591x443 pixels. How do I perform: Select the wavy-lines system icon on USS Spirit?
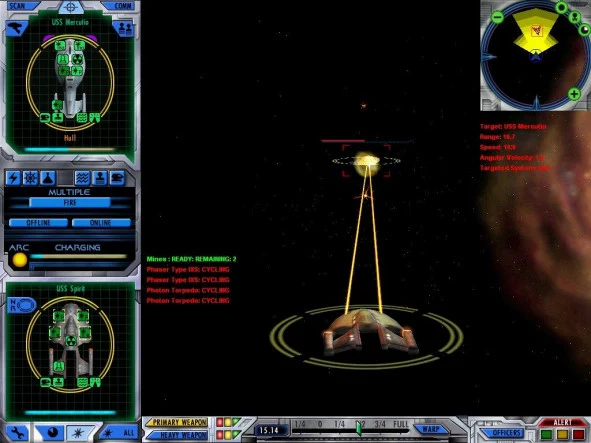point(82,382)
